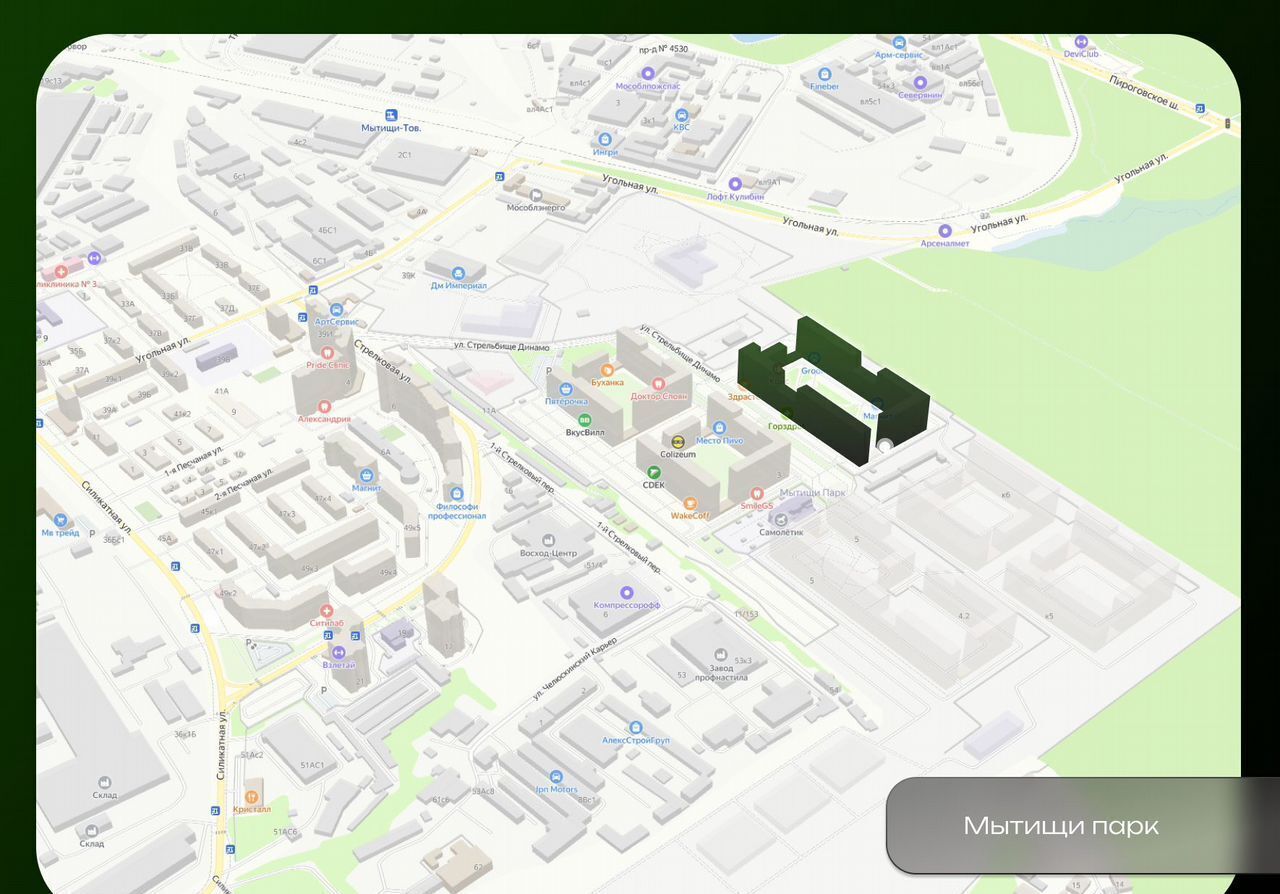Image resolution: width=1280 pixels, height=894 pixels.
Task: Click the Место Пиво shop icon
Action: (x=719, y=427)
